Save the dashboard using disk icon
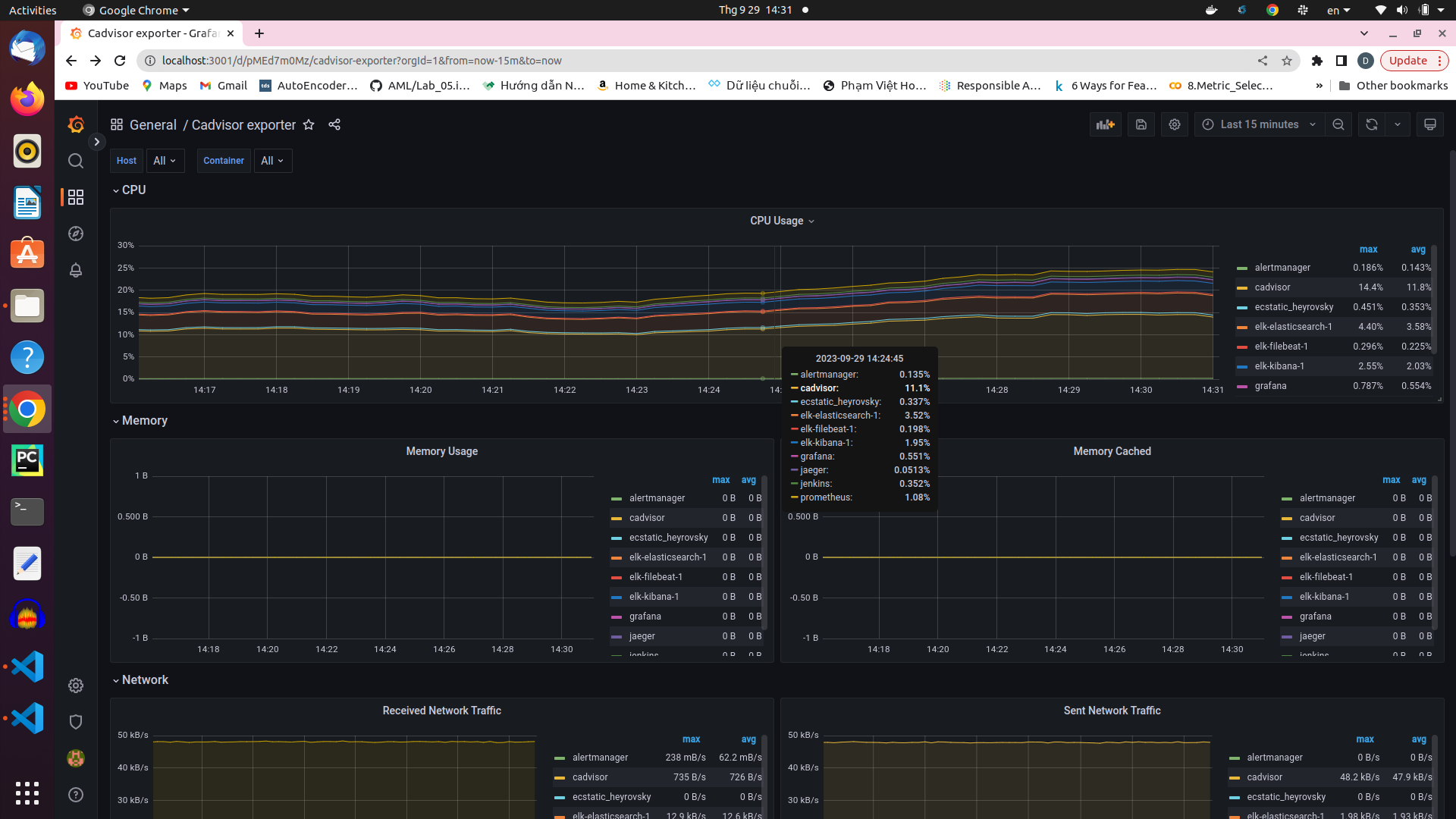Image resolution: width=1456 pixels, height=819 pixels. point(1141,124)
